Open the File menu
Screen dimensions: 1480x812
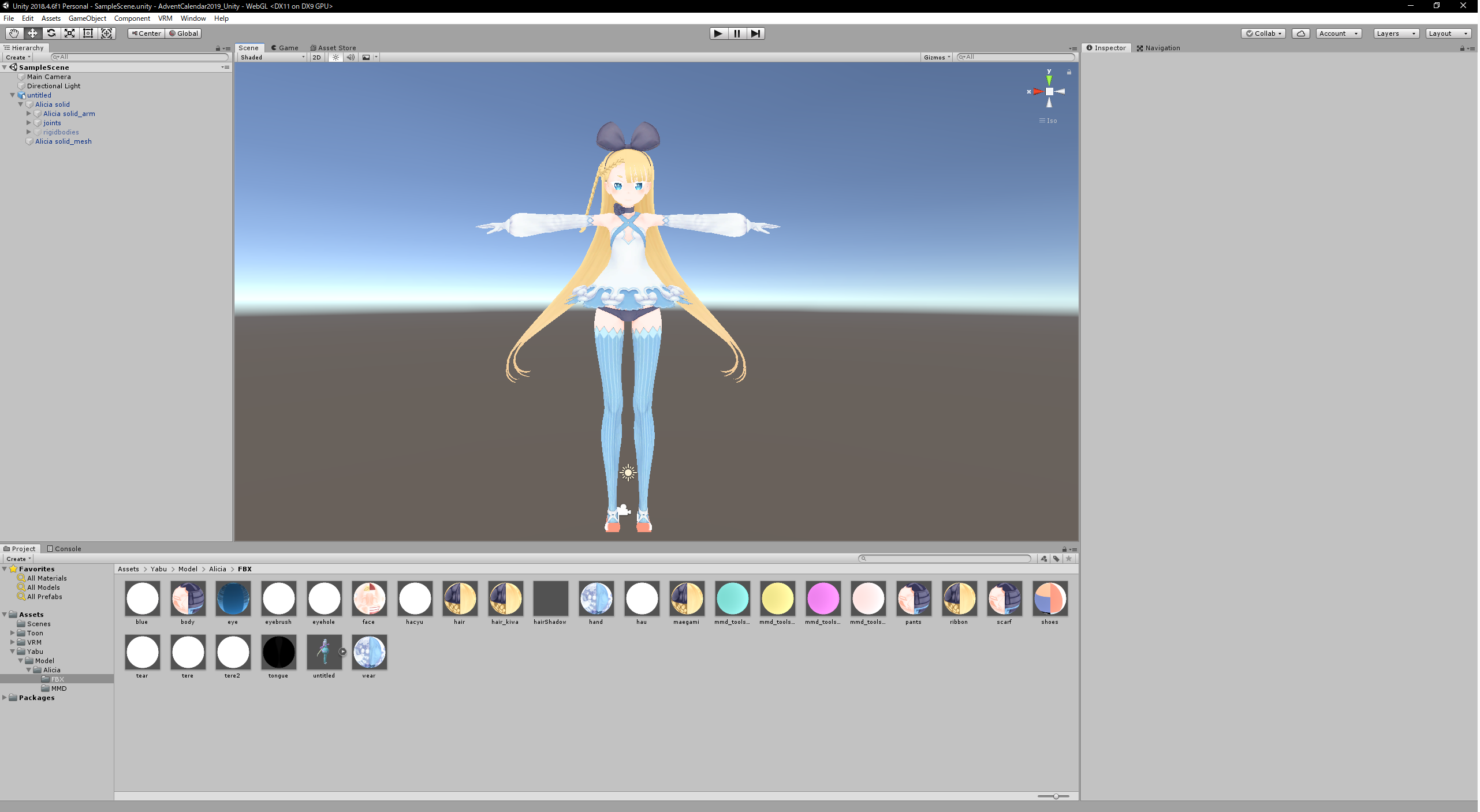click(9, 18)
